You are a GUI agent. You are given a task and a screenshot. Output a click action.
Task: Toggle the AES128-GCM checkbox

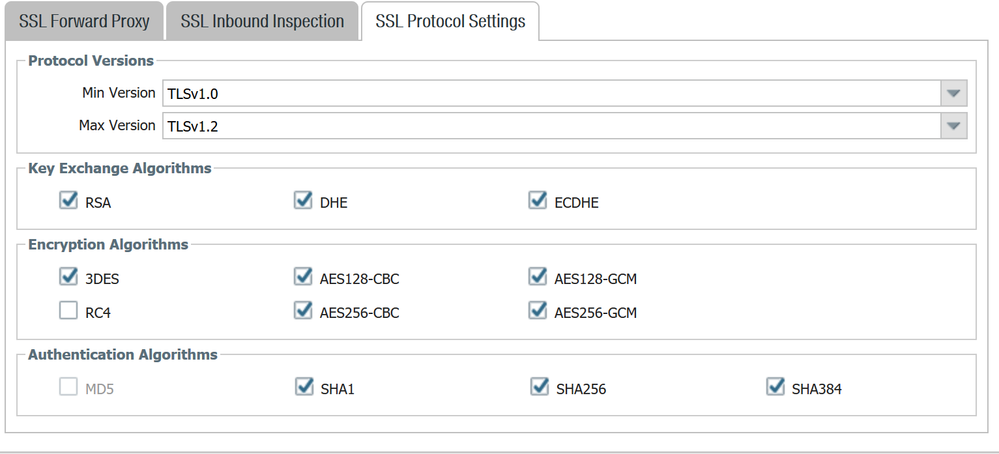point(538,277)
